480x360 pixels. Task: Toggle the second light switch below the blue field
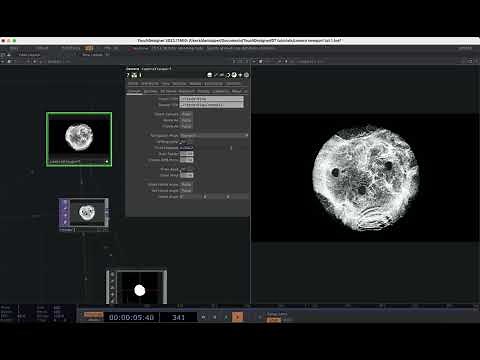point(186,160)
